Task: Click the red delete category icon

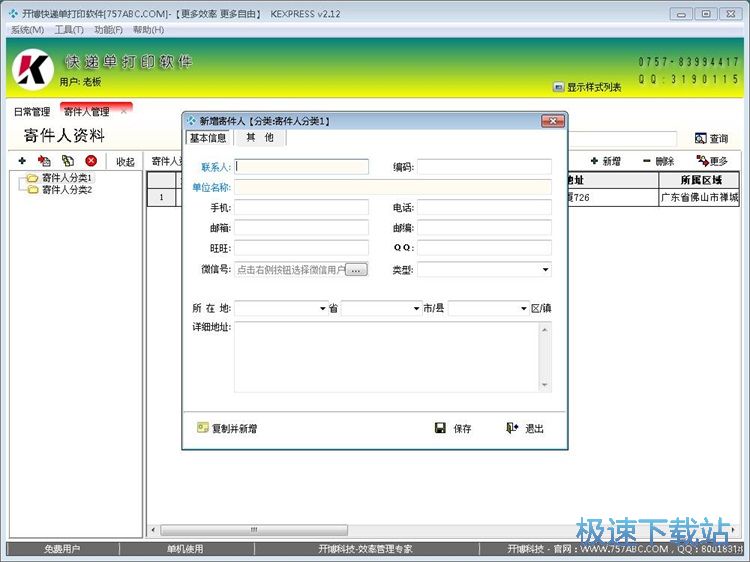Action: click(91, 161)
